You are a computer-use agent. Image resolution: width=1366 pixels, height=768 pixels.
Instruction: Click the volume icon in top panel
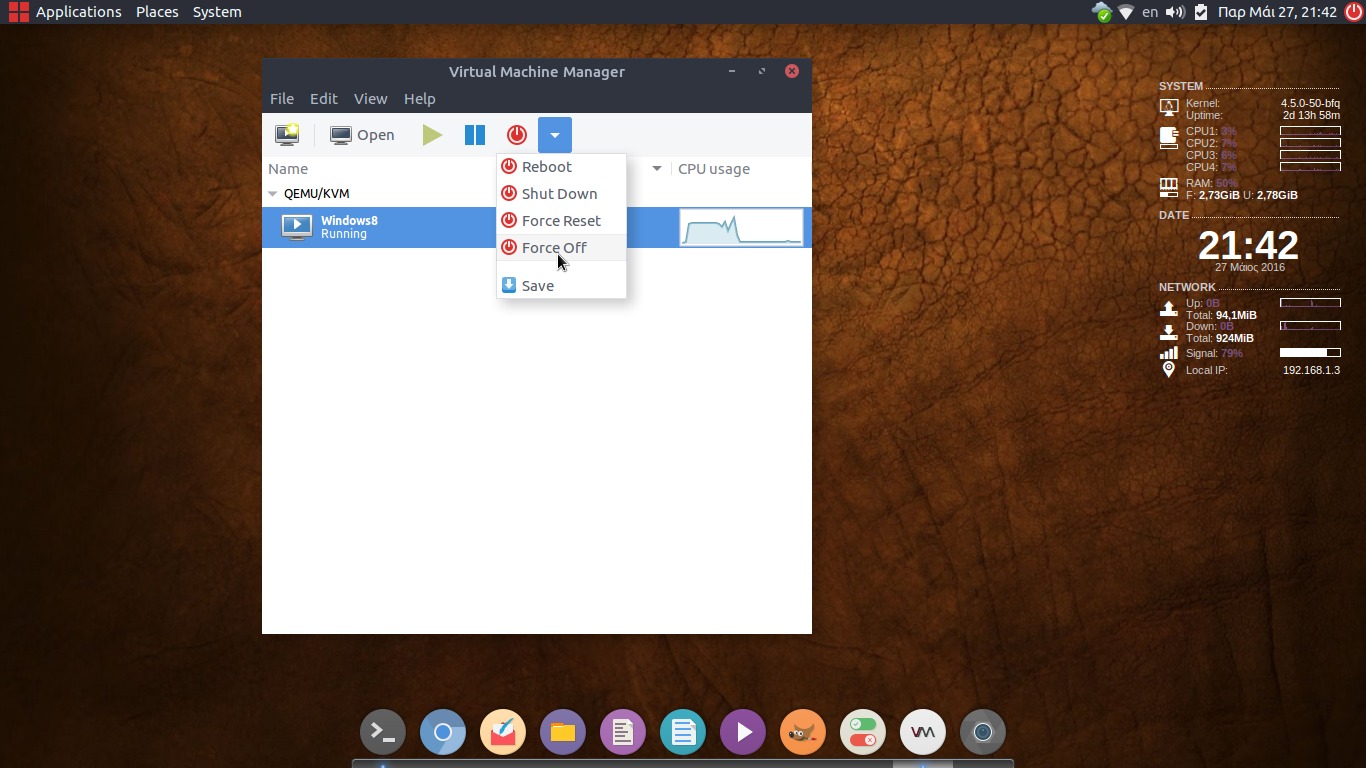1175,12
